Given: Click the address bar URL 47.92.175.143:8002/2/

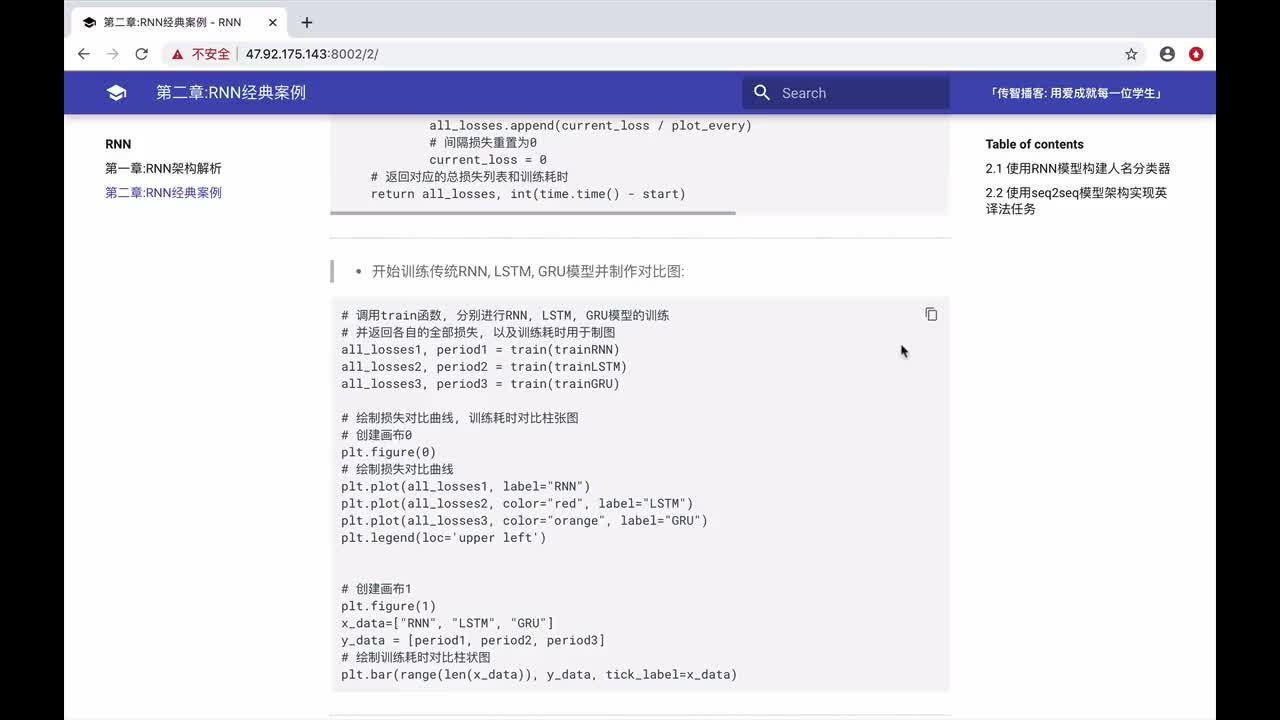Looking at the screenshot, I should pos(312,54).
